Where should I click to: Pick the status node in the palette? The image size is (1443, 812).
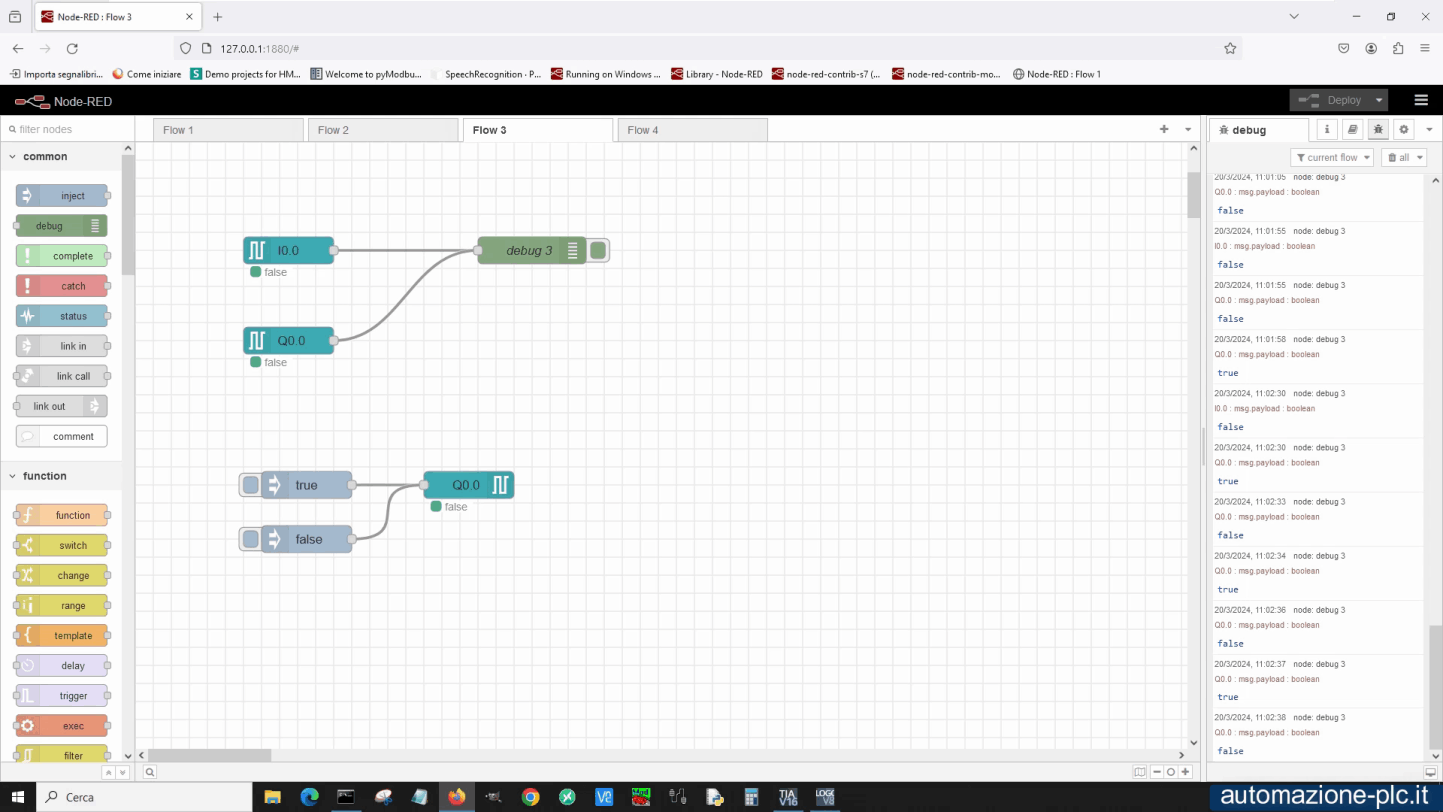point(62,316)
